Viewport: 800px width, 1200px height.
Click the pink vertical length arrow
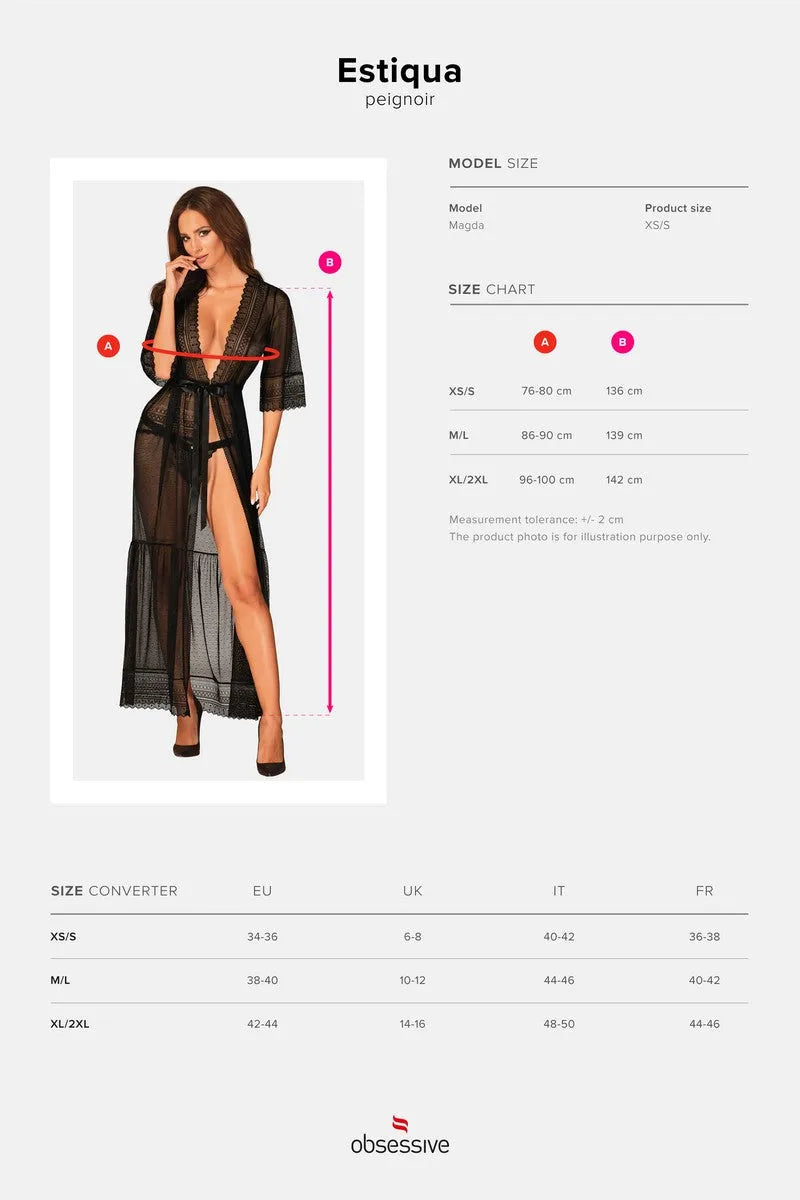(330, 501)
